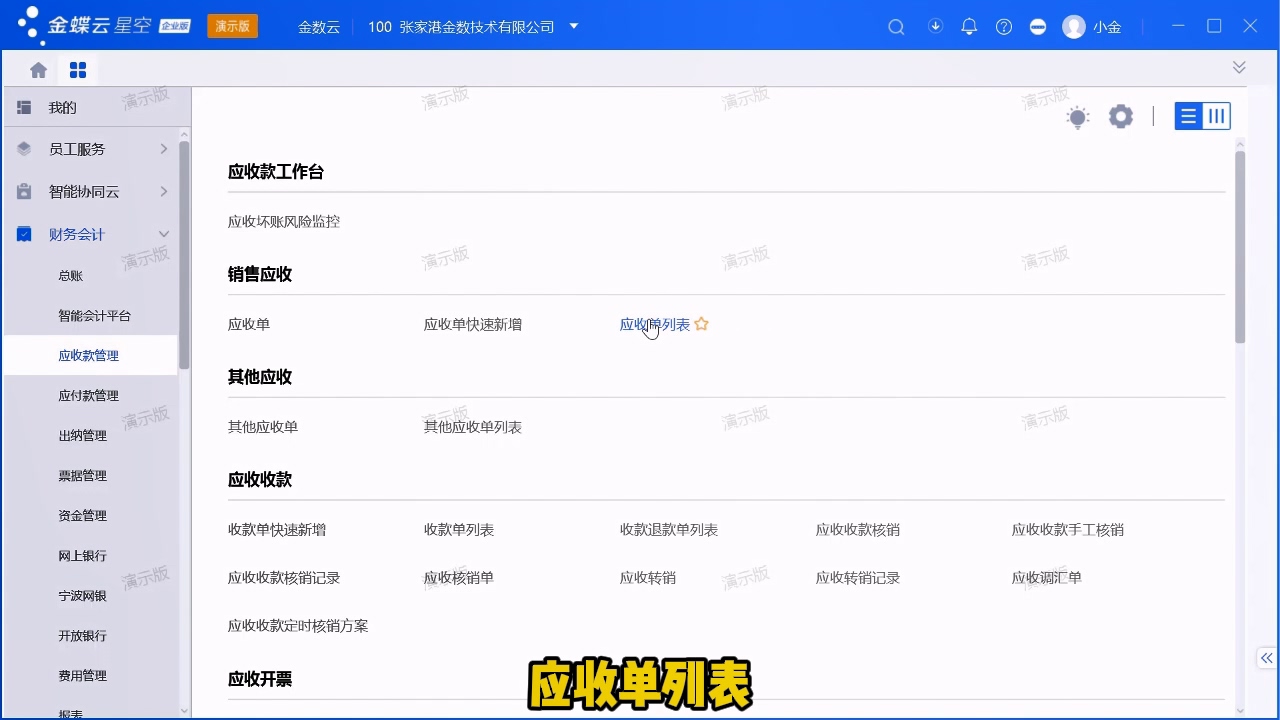Open the download icon in title bar
Screen dimensions: 1280x720
click(x=936, y=26)
